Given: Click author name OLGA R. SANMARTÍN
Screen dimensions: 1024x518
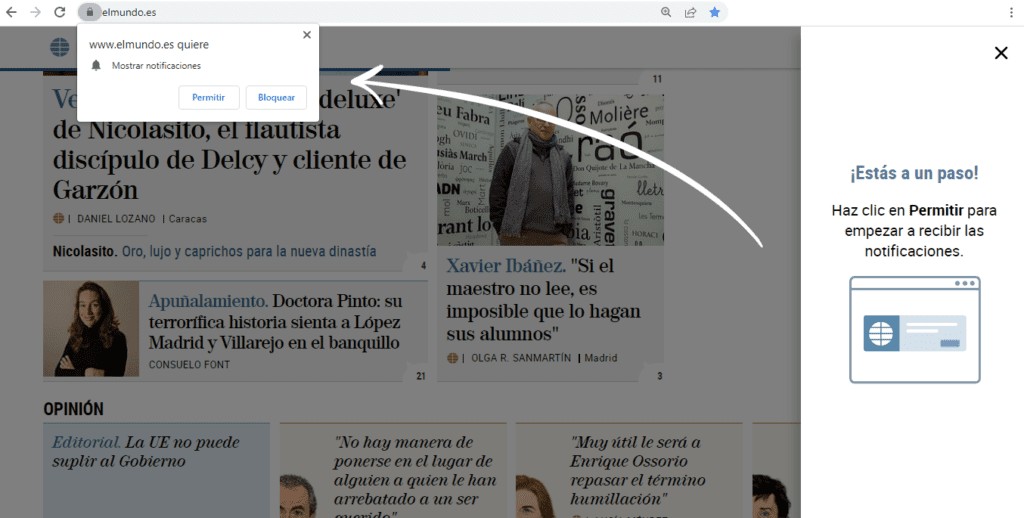Looking at the screenshot, I should 521,358.
